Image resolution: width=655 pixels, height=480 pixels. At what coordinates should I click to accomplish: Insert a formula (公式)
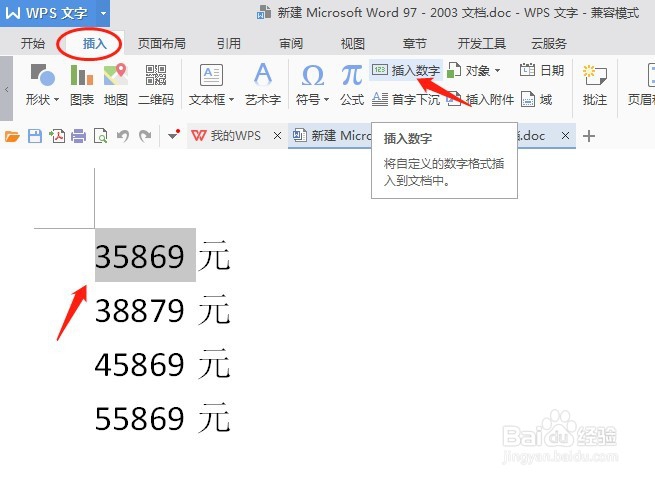(x=352, y=84)
